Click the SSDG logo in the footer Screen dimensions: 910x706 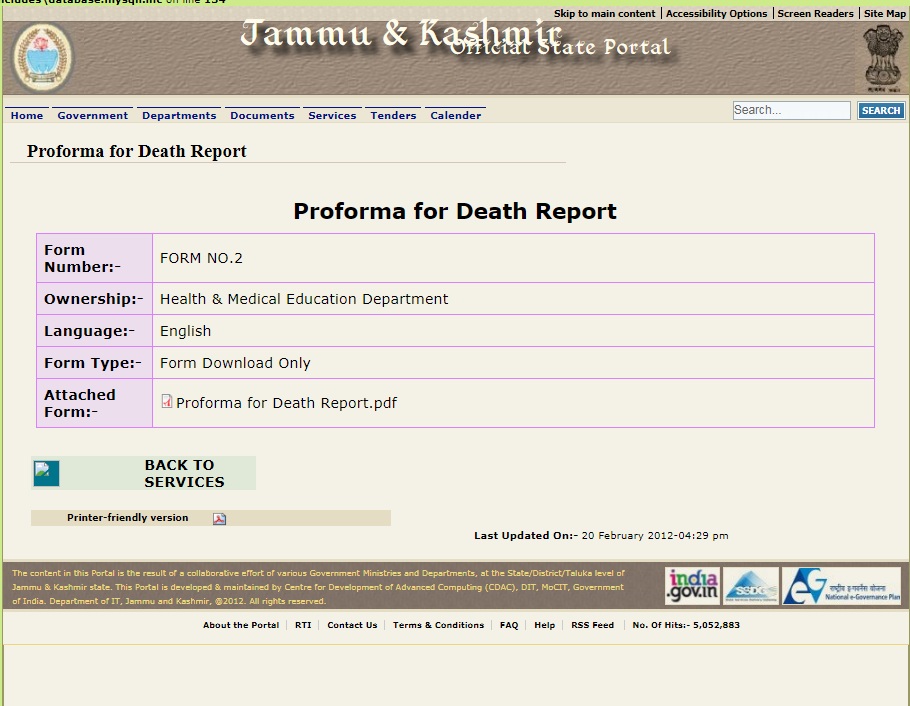tap(751, 586)
